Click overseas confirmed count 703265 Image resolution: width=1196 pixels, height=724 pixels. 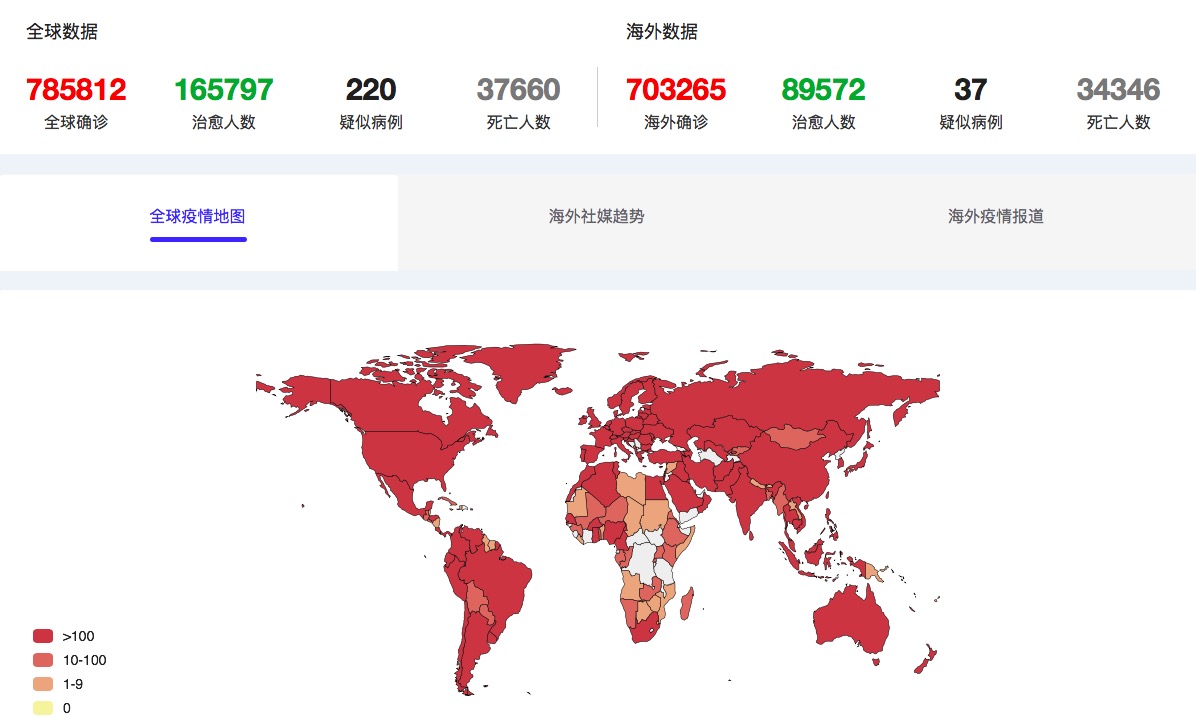676,89
